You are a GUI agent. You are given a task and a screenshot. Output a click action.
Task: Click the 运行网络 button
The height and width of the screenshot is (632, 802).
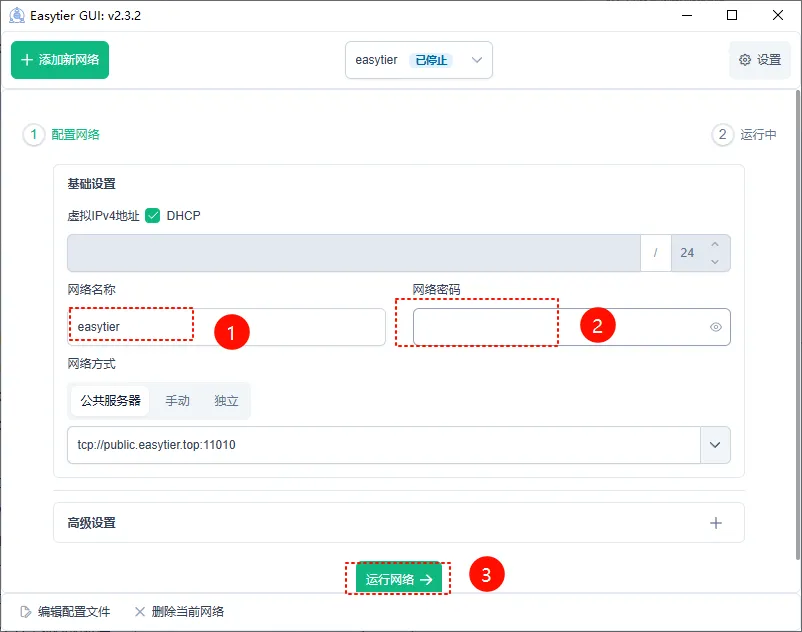click(398, 579)
